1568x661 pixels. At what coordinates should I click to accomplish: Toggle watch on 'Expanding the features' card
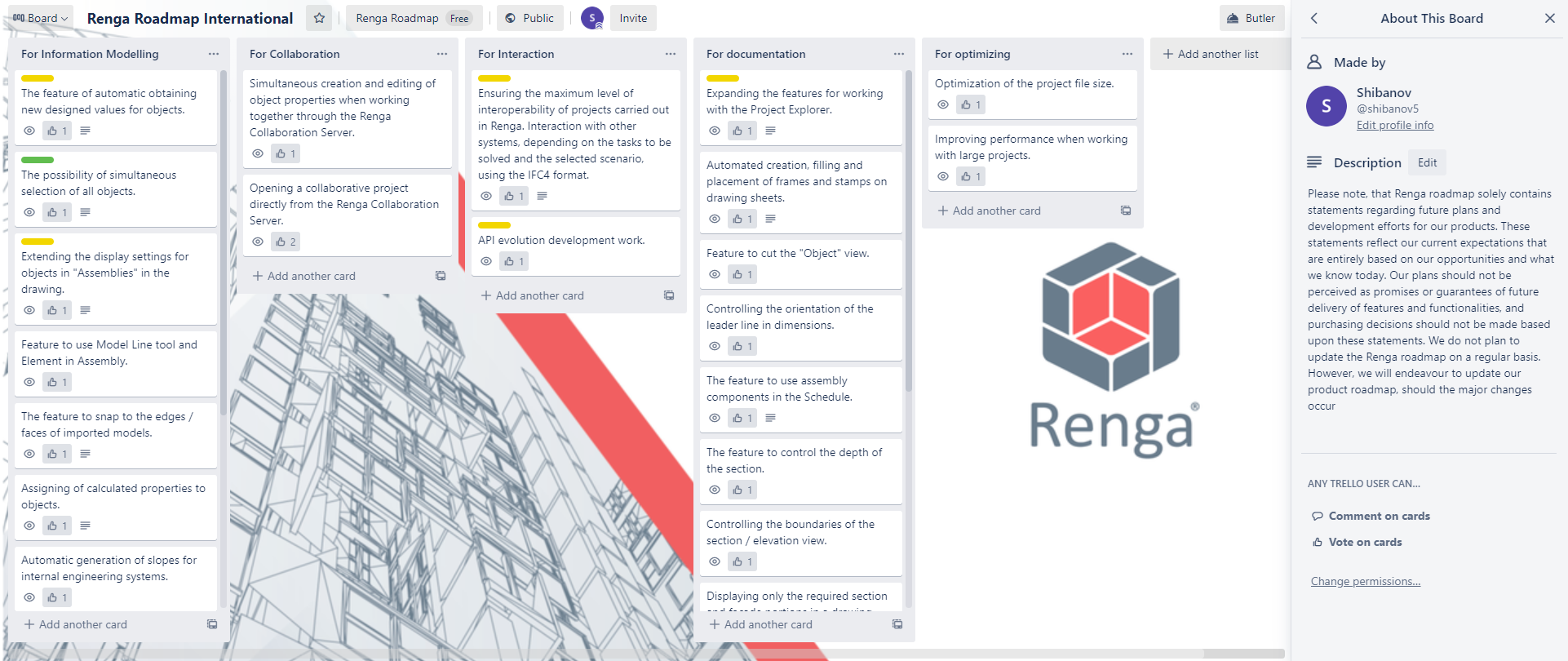pyautogui.click(x=715, y=131)
